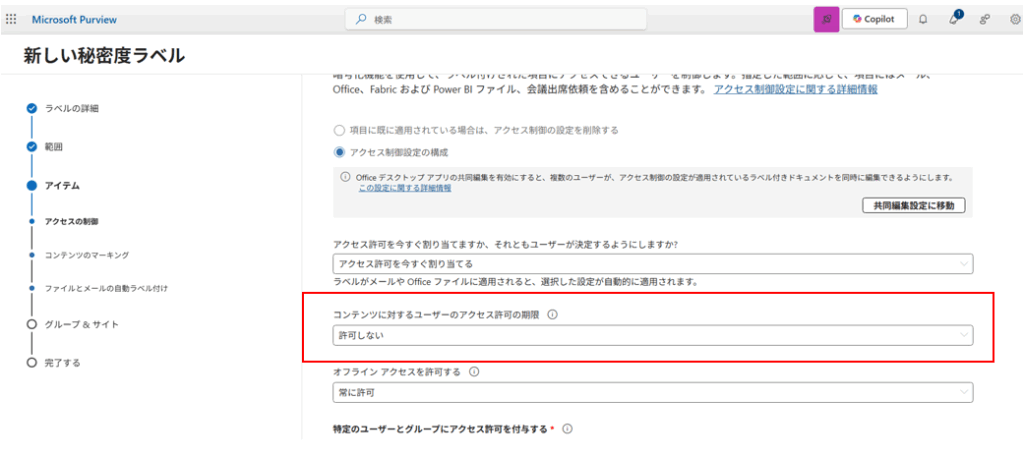Click the magenta portal icon beside Copilot

click(826, 19)
